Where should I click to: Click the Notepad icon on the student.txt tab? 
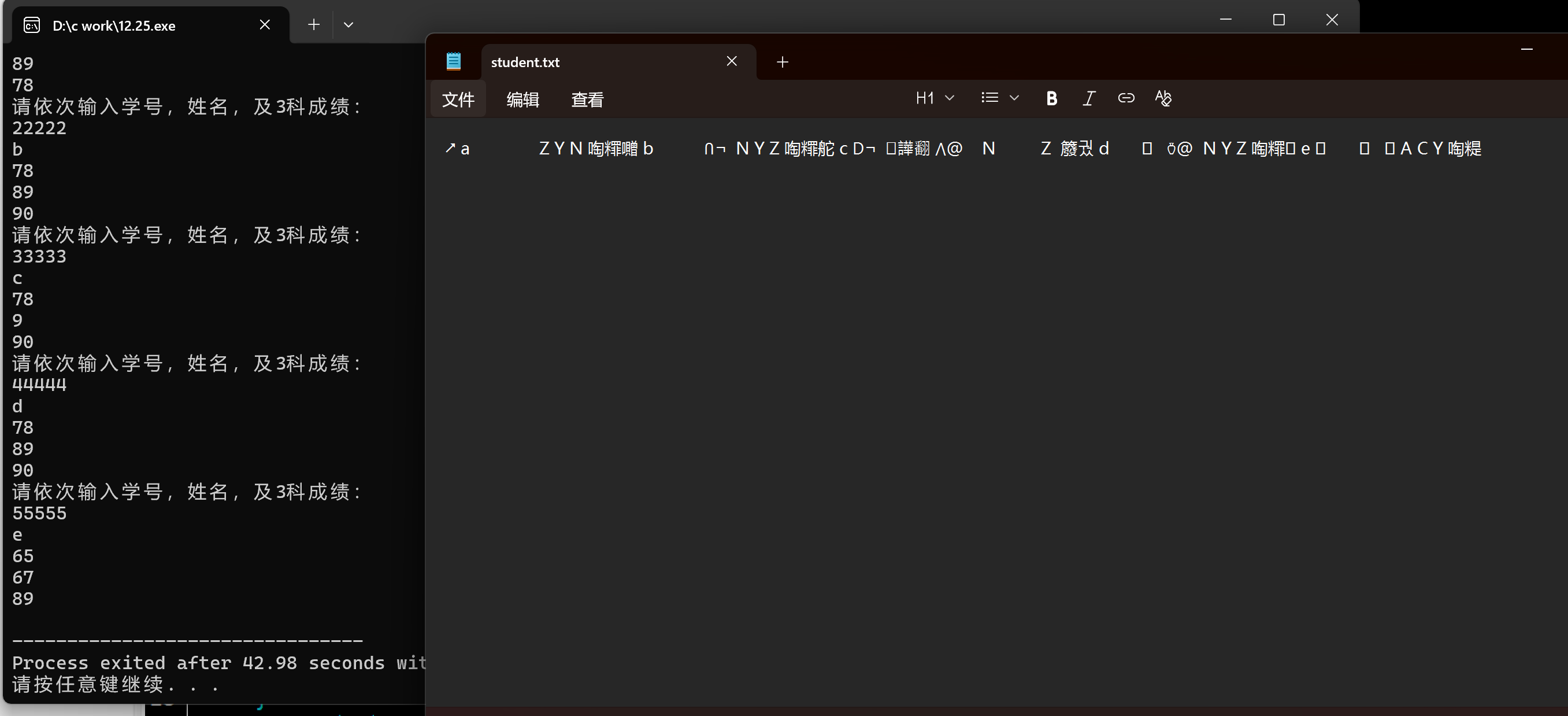[x=453, y=61]
